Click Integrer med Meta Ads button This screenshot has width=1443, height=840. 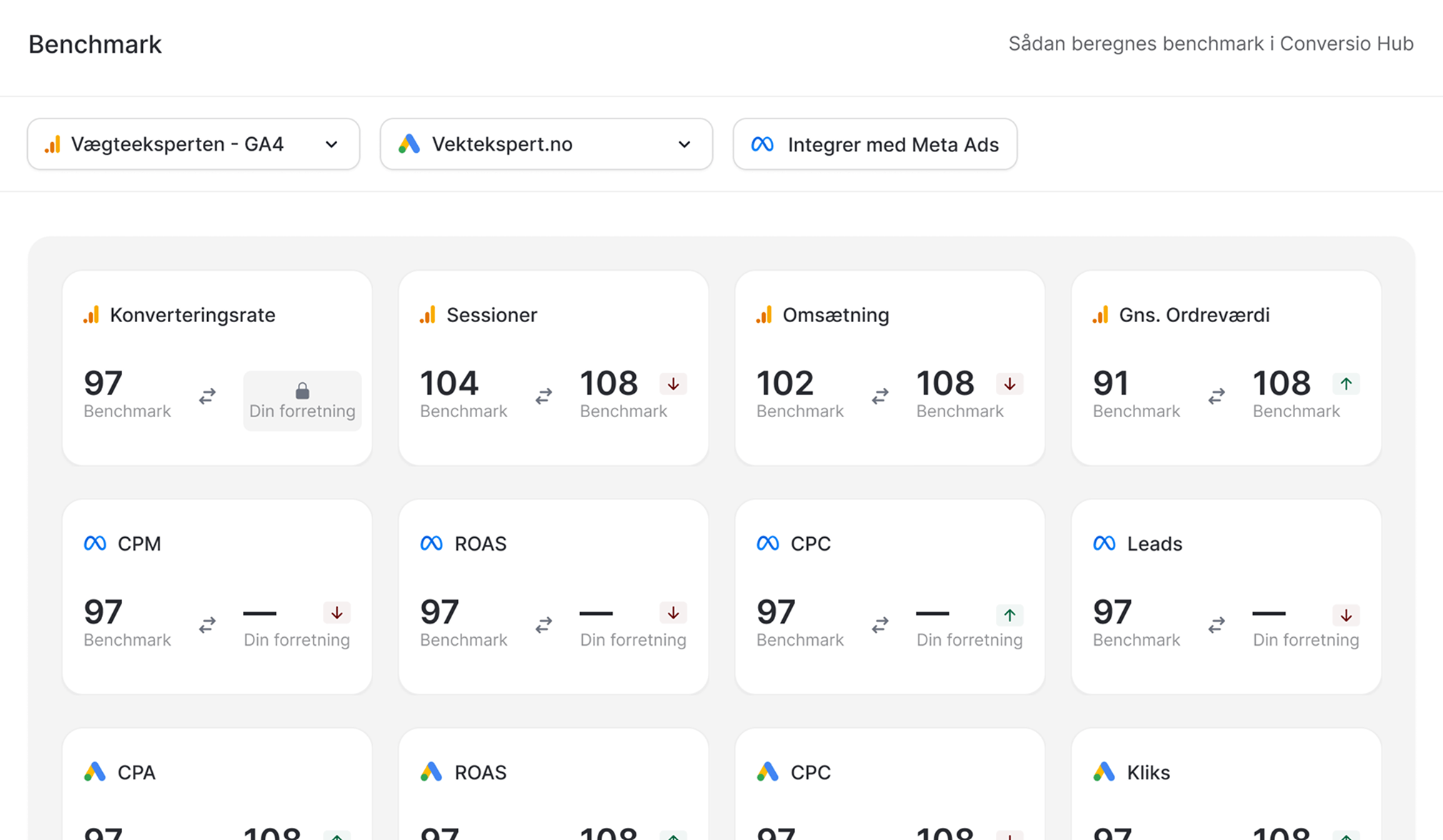coord(875,144)
